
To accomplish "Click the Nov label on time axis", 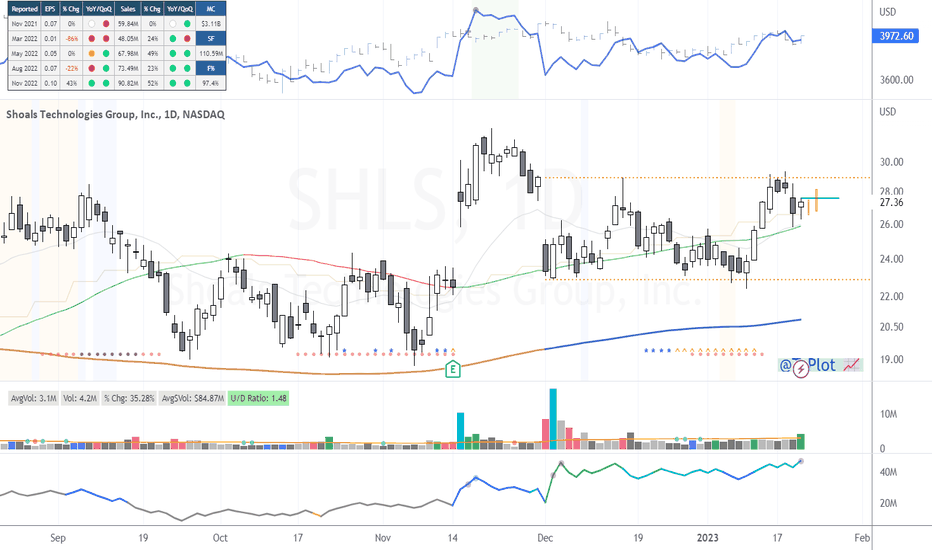I will coord(383,538).
